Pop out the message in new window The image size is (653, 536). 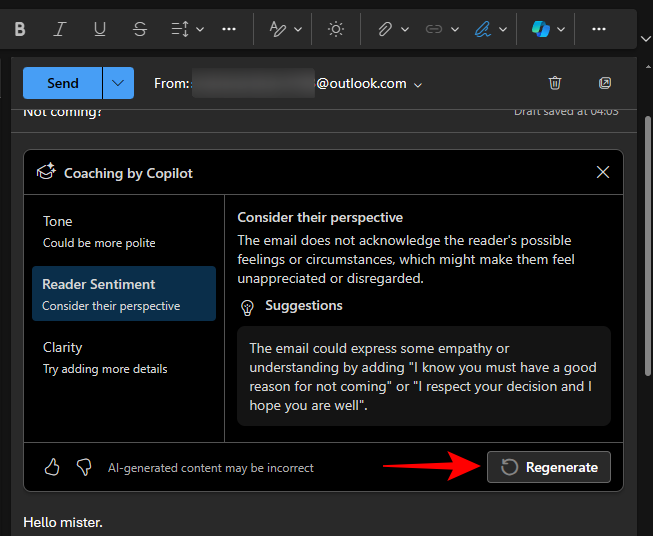pyautogui.click(x=605, y=83)
